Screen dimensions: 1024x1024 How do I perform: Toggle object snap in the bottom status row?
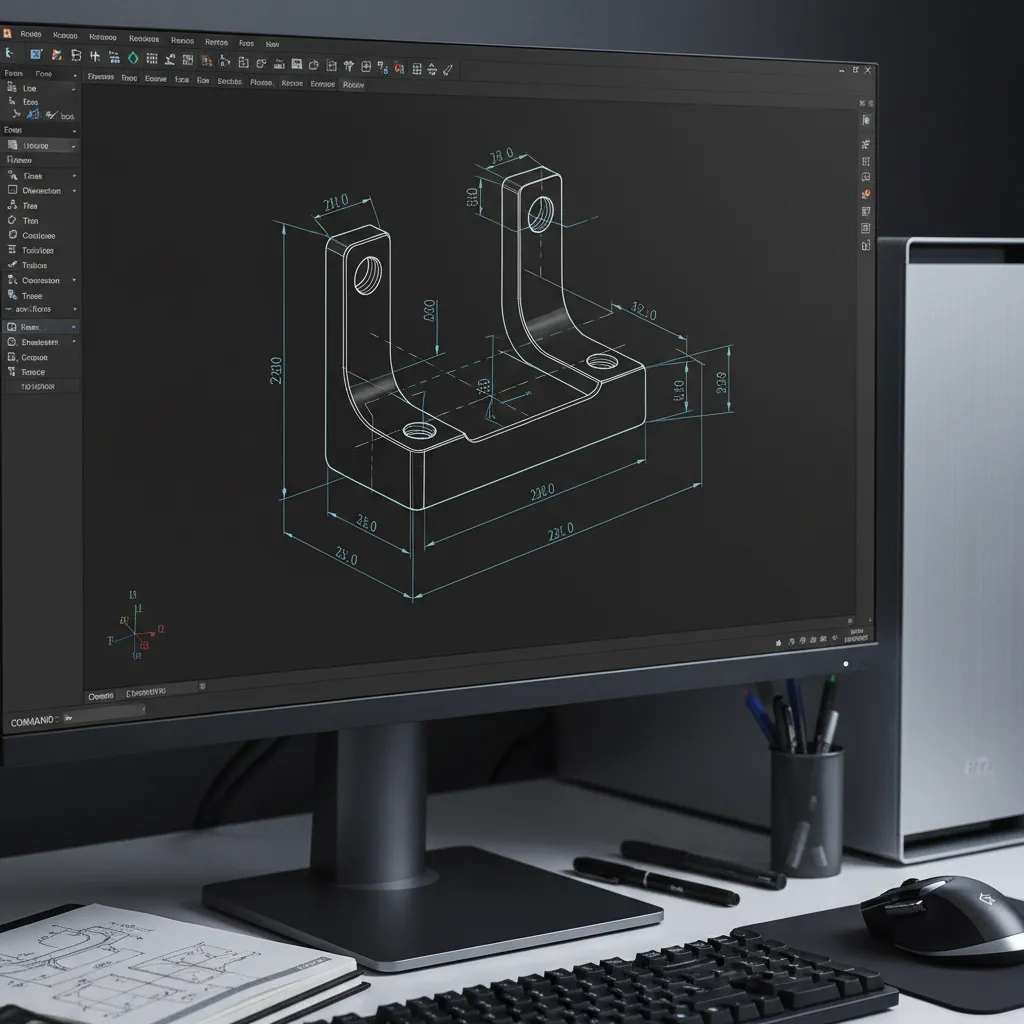coord(802,642)
